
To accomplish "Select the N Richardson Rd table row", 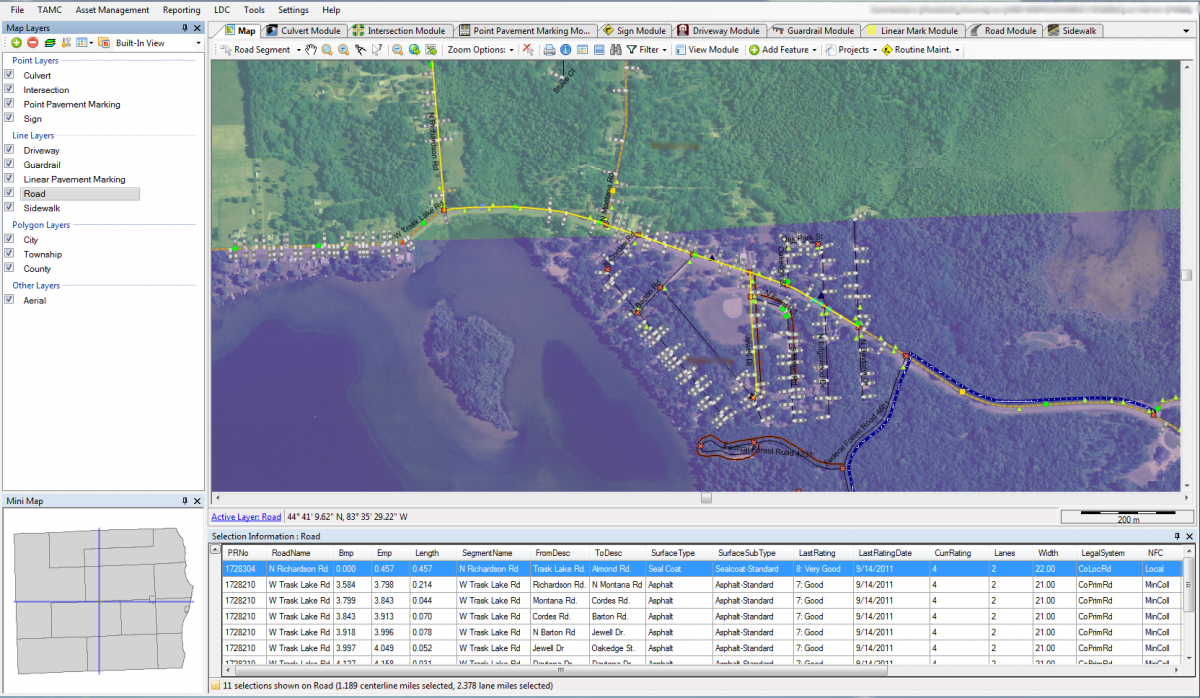I will click(x=701, y=568).
